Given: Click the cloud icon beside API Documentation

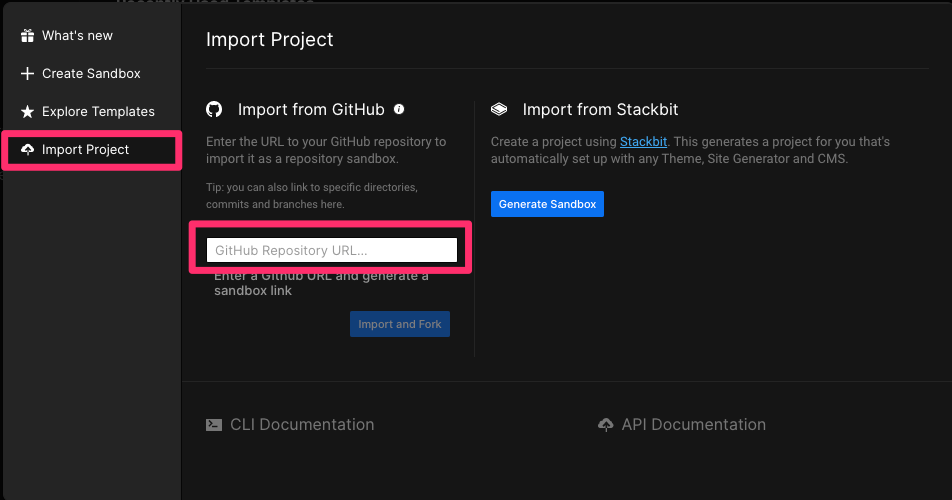Looking at the screenshot, I should point(605,425).
